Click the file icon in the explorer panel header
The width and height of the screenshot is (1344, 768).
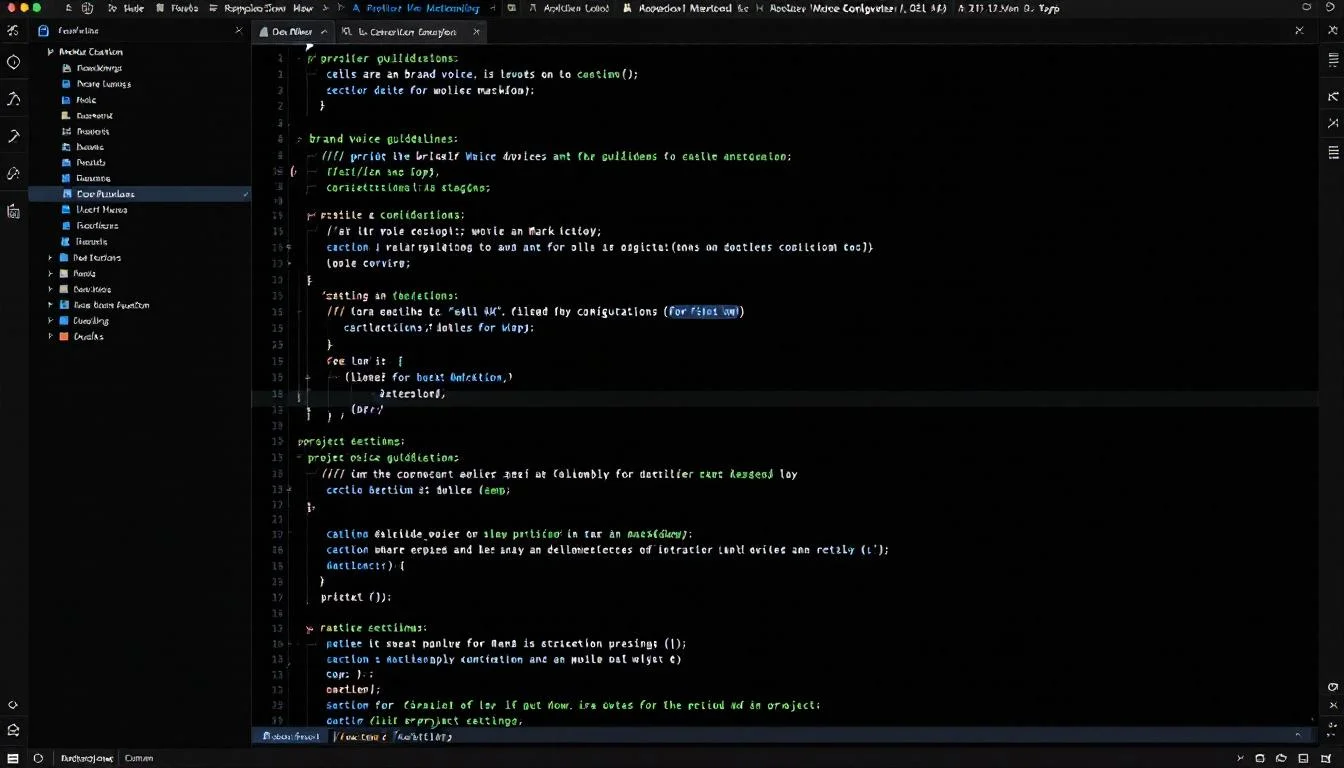pos(43,31)
